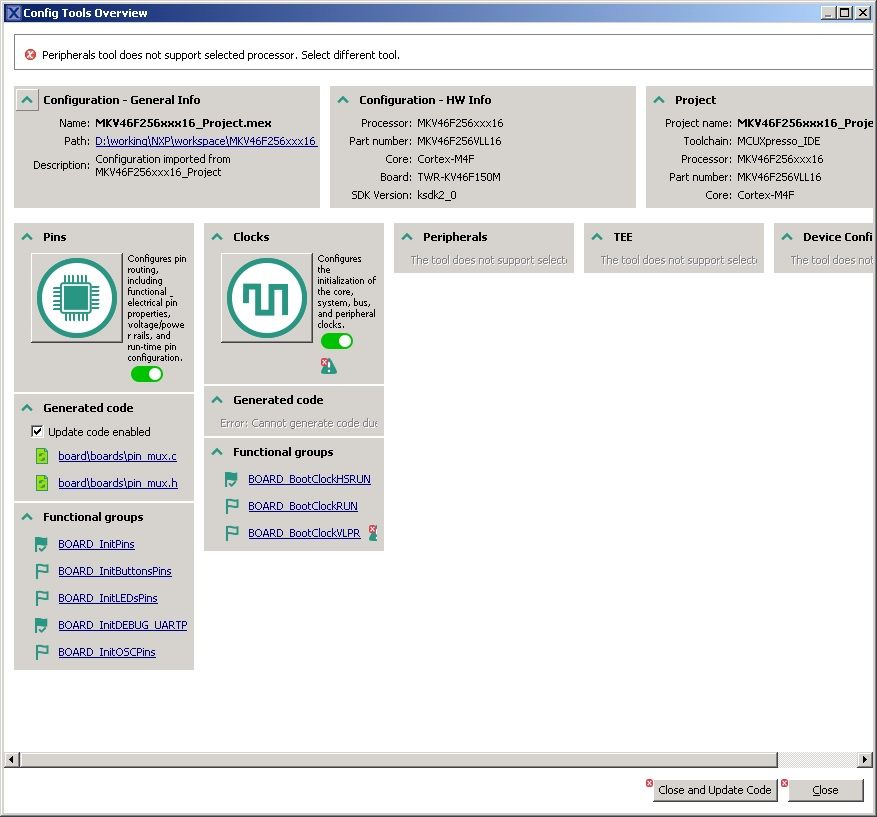Viewport: 877px width, 817px height.
Task: Click flag icon beside BOARD_InitLEDsPins
Action: click(41, 598)
